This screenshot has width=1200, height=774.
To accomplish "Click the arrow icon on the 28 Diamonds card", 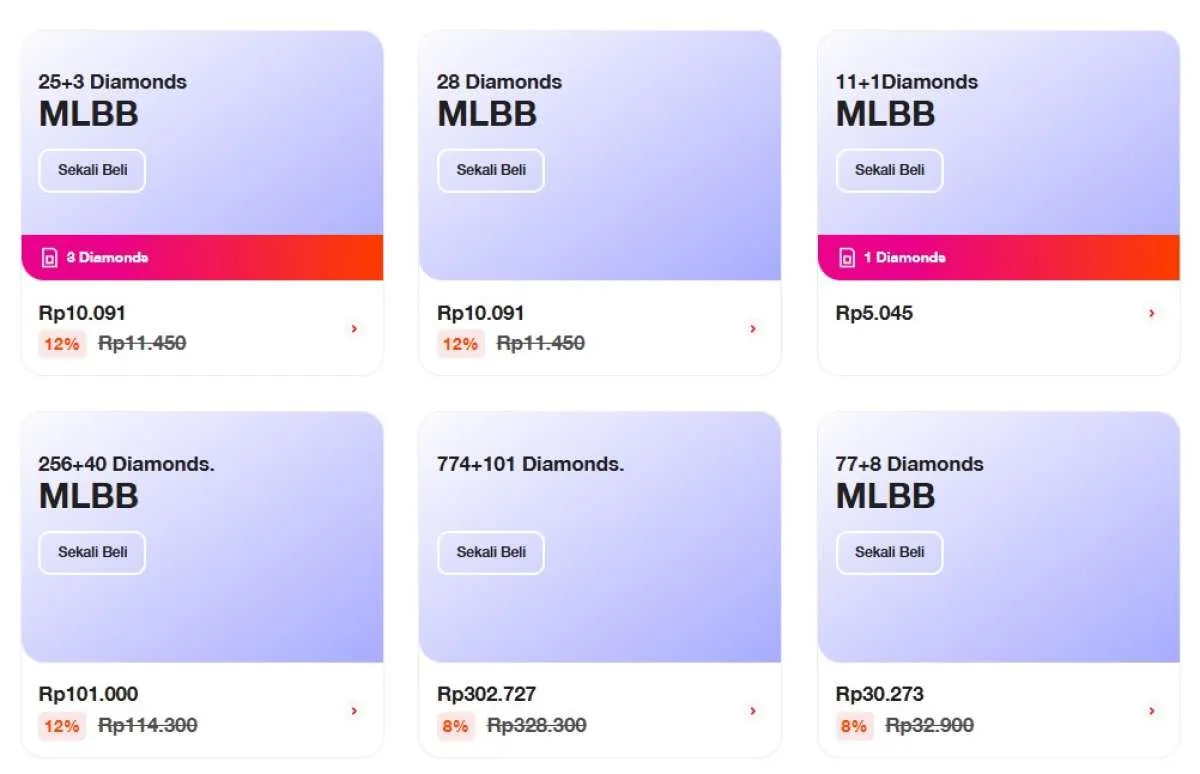I will (x=752, y=329).
